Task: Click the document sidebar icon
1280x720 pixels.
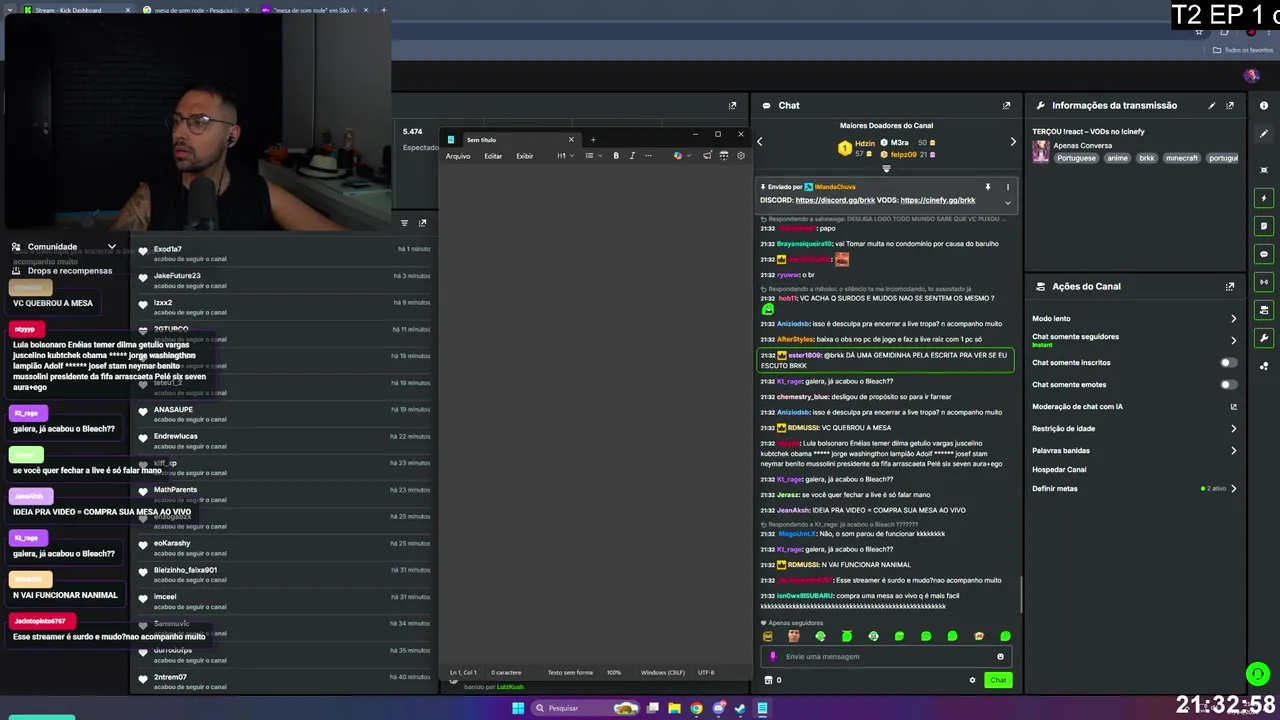Action: [1264, 226]
